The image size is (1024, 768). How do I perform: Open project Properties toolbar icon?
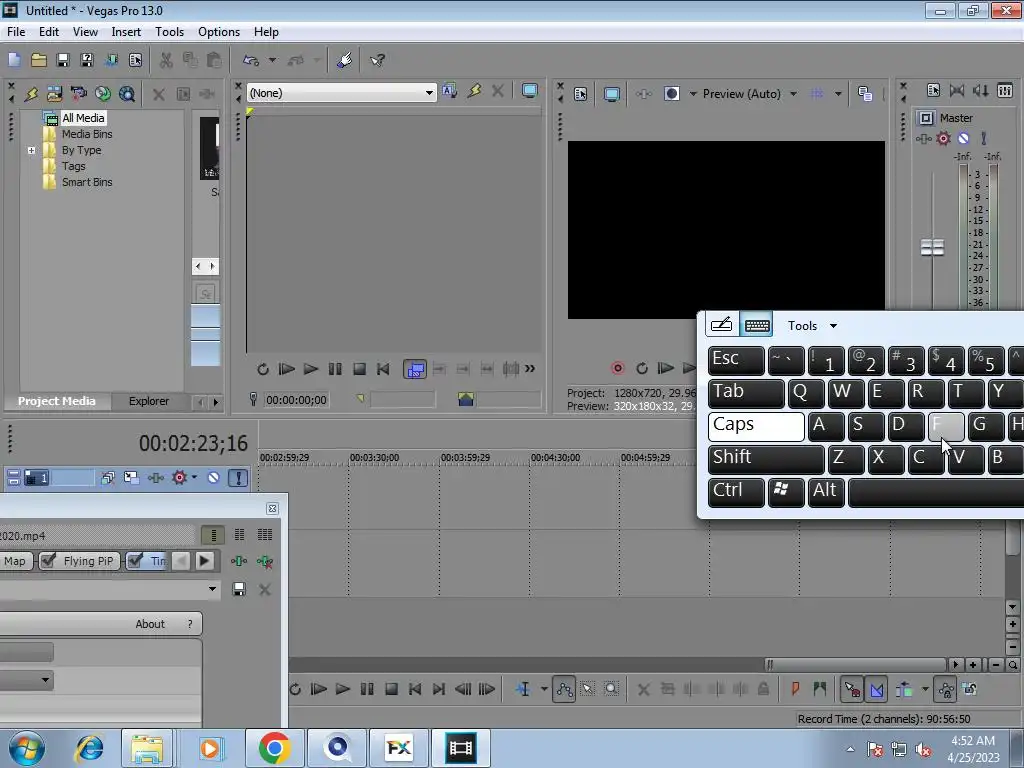point(135,60)
